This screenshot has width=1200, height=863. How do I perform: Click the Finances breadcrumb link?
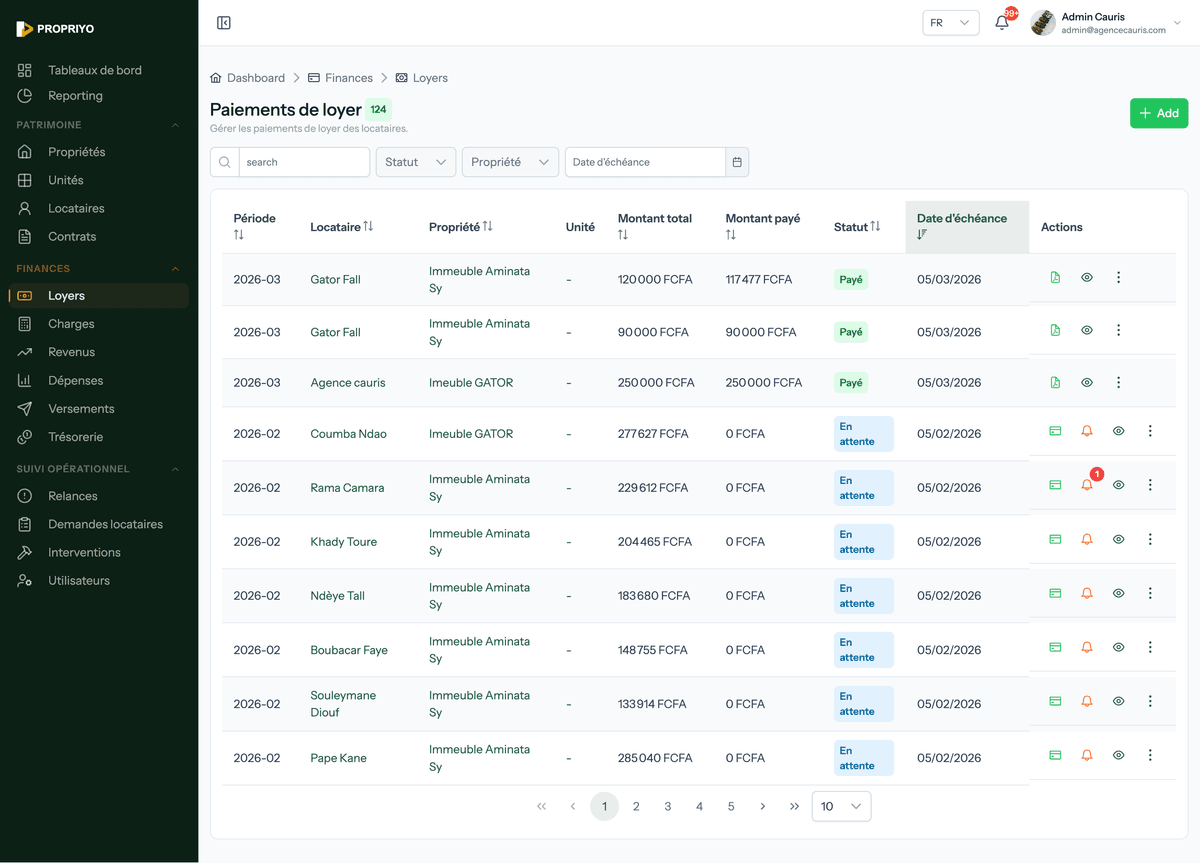[x=348, y=78]
